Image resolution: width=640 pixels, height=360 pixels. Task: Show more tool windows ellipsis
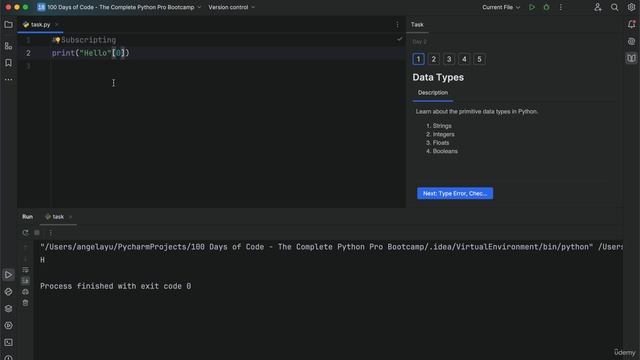pos(8,80)
